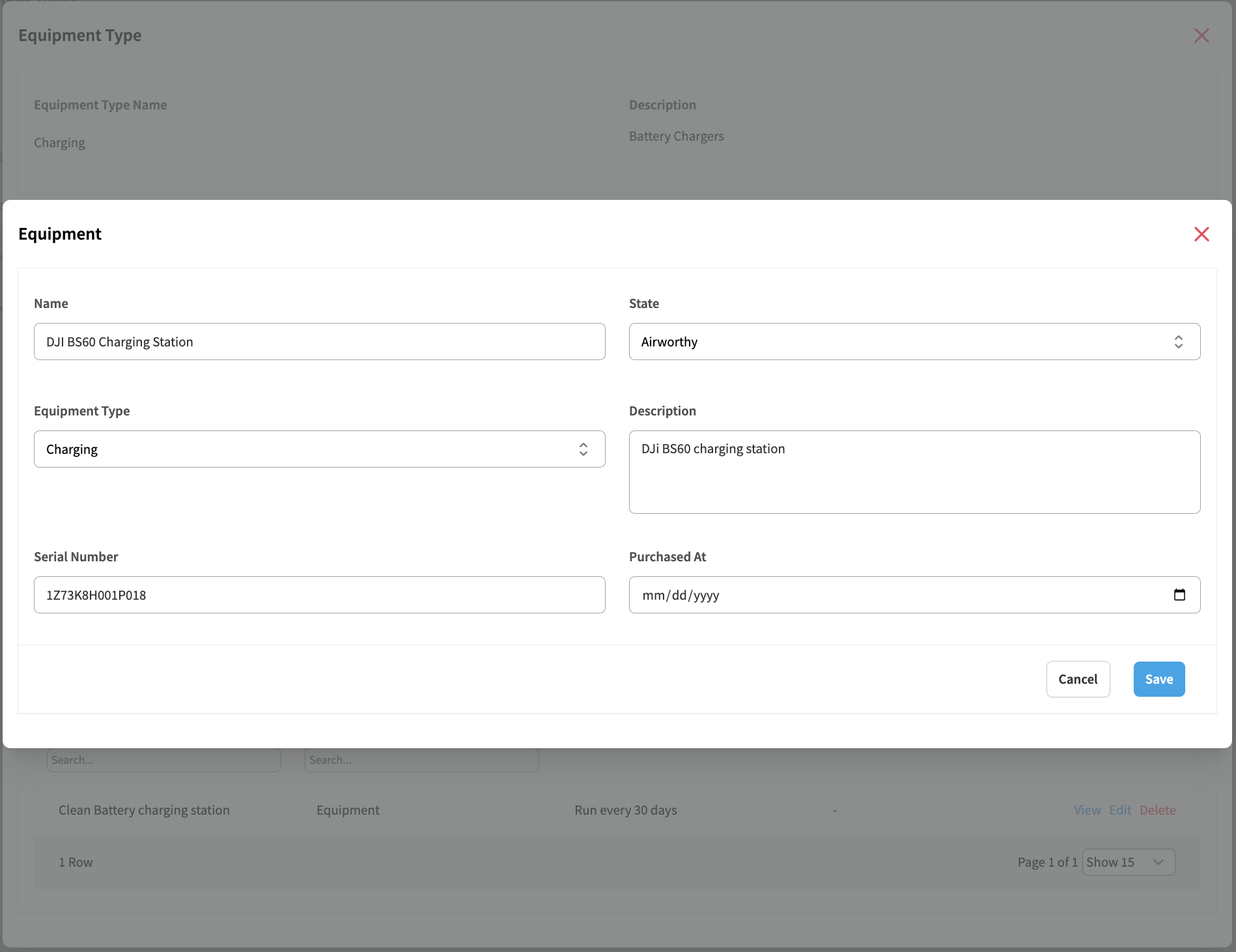The image size is (1236, 952).
Task: Click the '1 Row' count text
Action: [76, 862]
